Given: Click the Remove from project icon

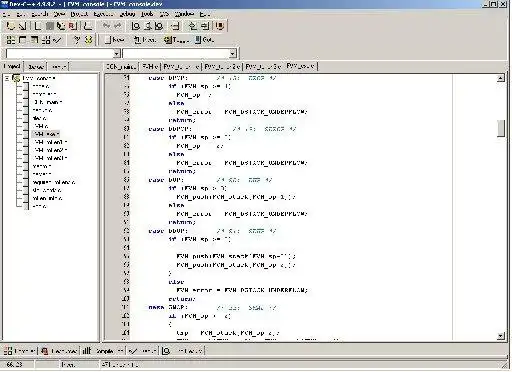Looking at the screenshot, I should (205, 26).
